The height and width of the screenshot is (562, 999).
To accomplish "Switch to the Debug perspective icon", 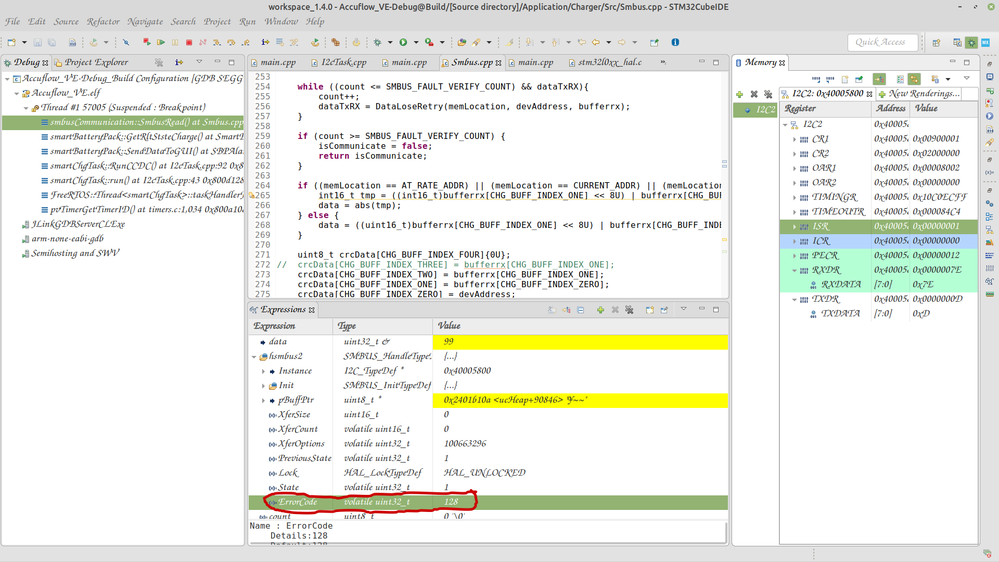I will 970,43.
